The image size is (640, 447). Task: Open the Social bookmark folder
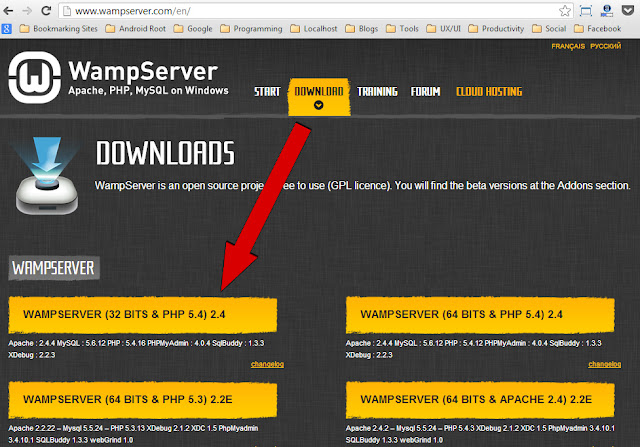(549, 29)
